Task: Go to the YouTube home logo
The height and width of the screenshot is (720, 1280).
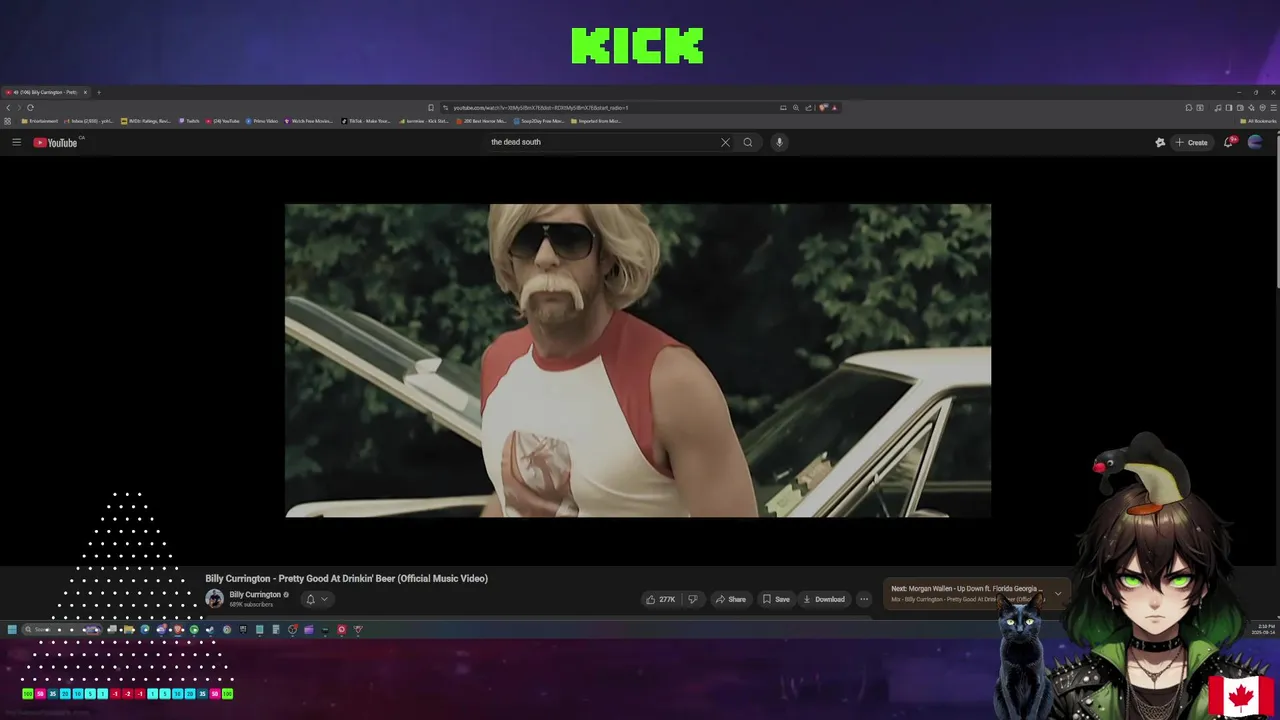Action: (x=56, y=142)
